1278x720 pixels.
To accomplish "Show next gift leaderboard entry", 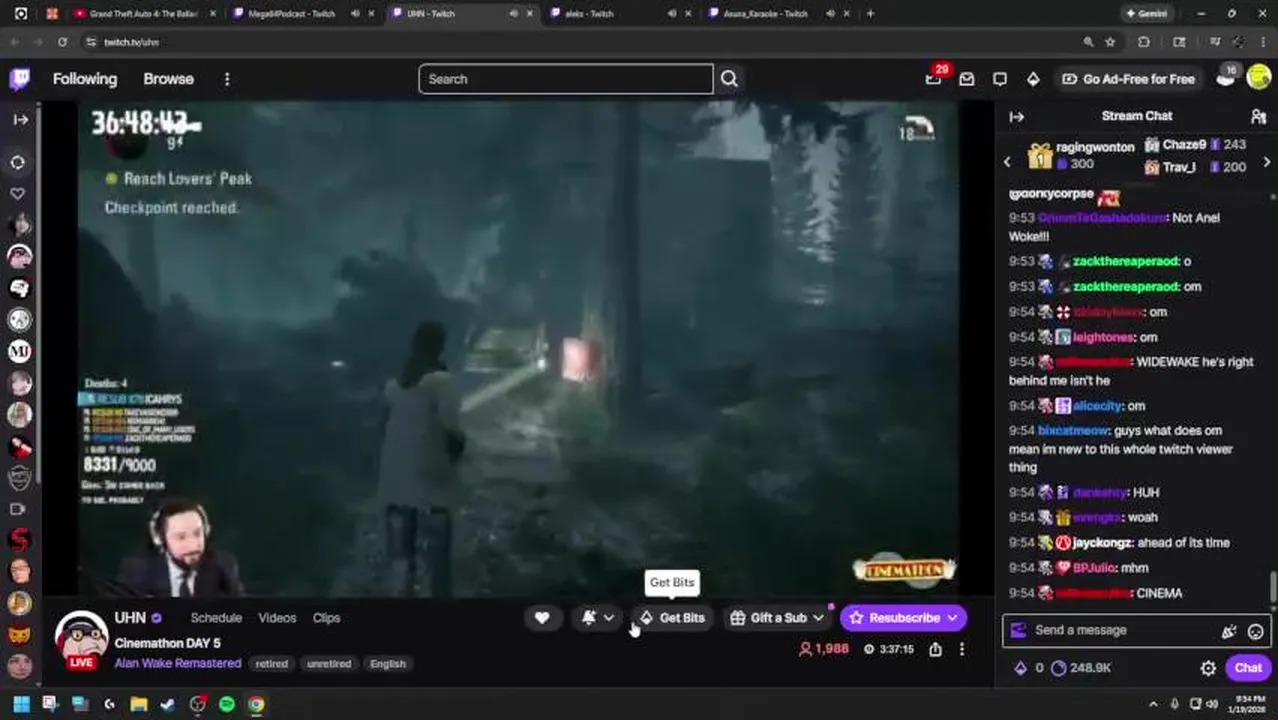I will point(1267,162).
